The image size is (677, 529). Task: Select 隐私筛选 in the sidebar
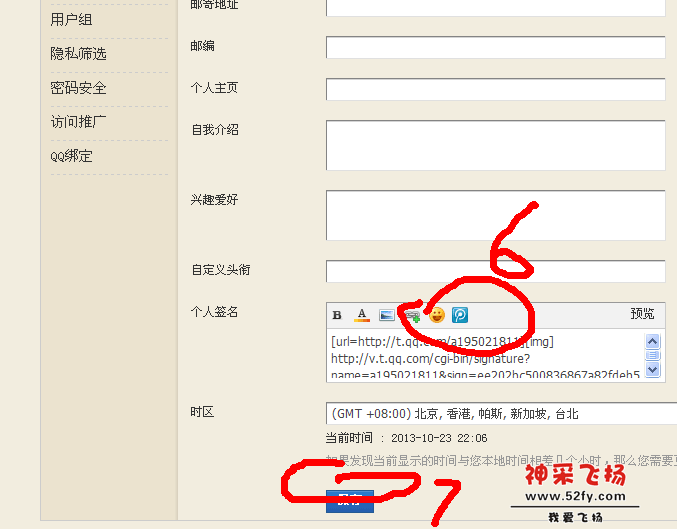pyautogui.click(x=78, y=54)
